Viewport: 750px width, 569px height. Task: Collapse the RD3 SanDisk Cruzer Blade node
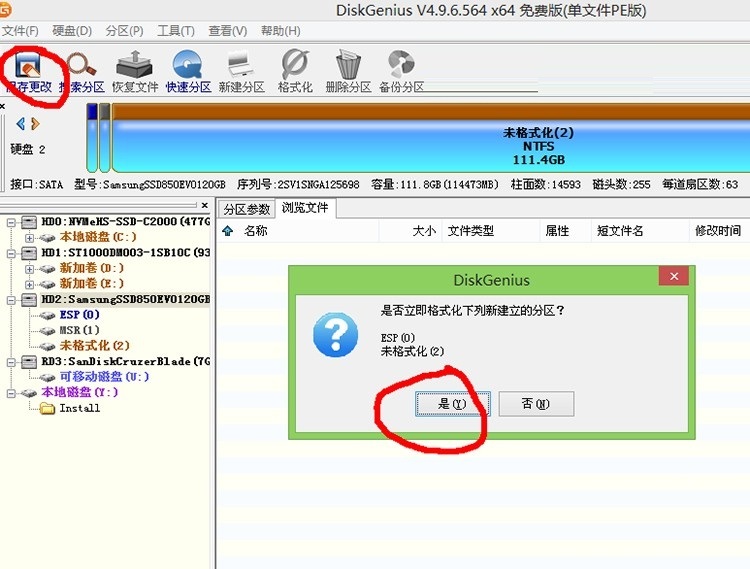[x=11, y=362]
